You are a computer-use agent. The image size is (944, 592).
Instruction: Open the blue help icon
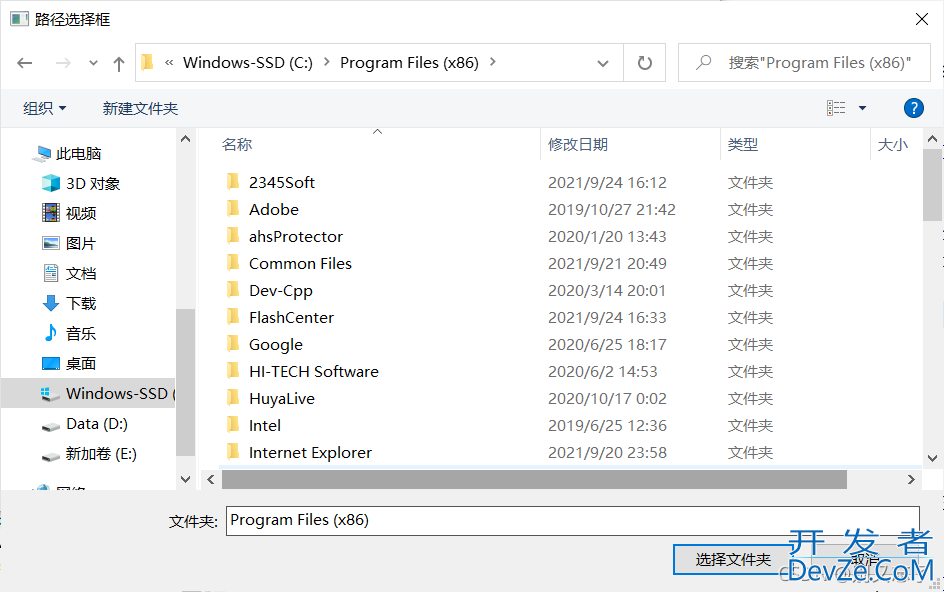pyautogui.click(x=913, y=108)
